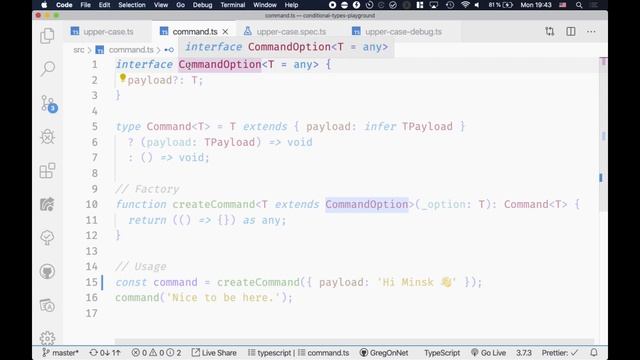Click CommandOption on line 1
This screenshot has height=360, width=640.
(220, 64)
